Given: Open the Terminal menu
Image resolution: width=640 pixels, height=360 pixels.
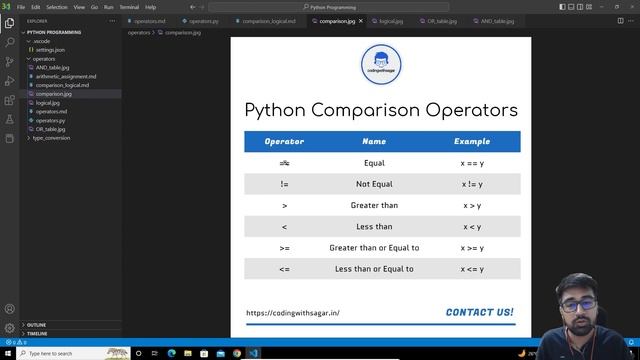Looking at the screenshot, I should [129, 7].
